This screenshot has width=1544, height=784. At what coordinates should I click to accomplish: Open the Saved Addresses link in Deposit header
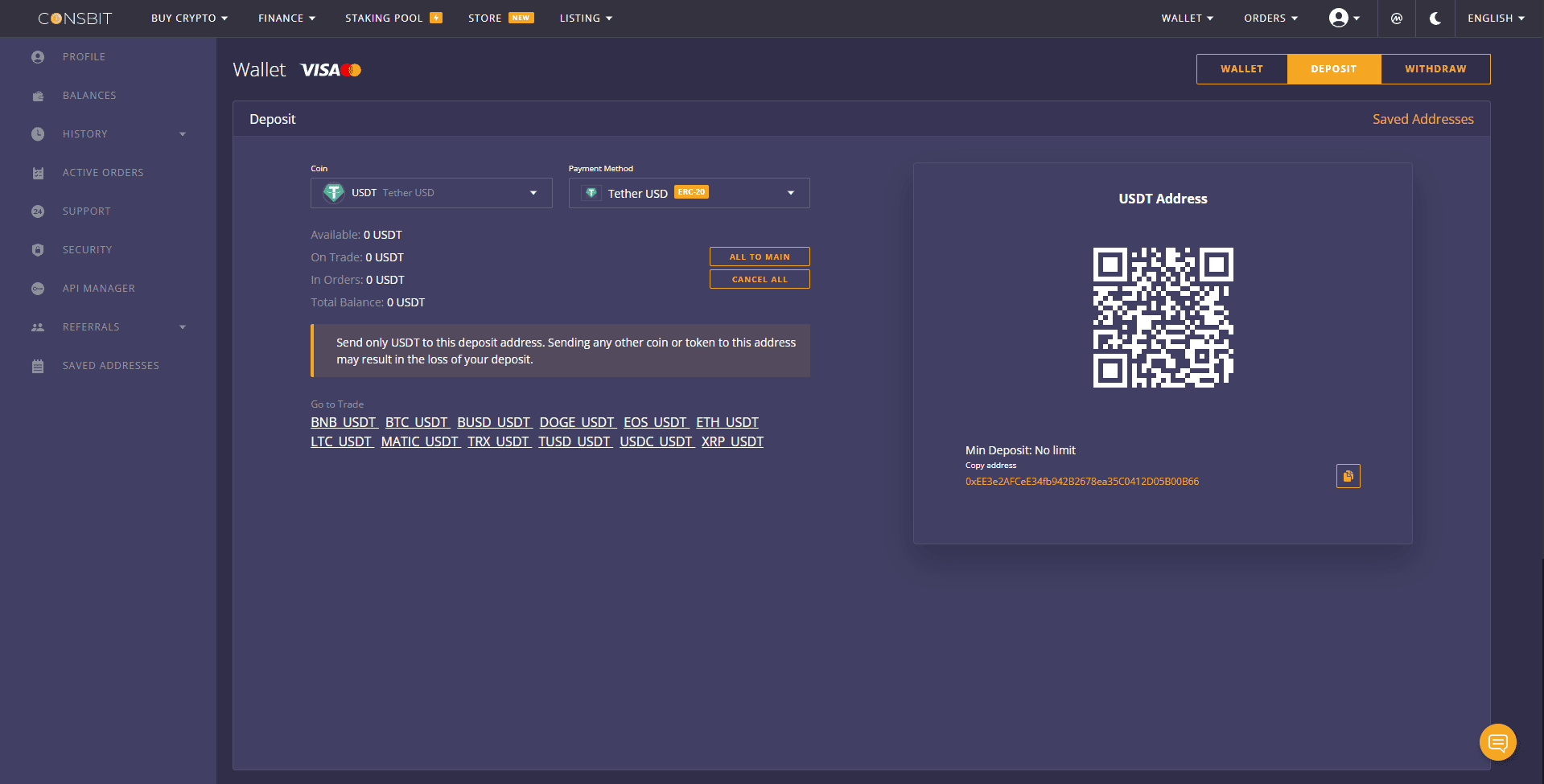click(x=1423, y=119)
